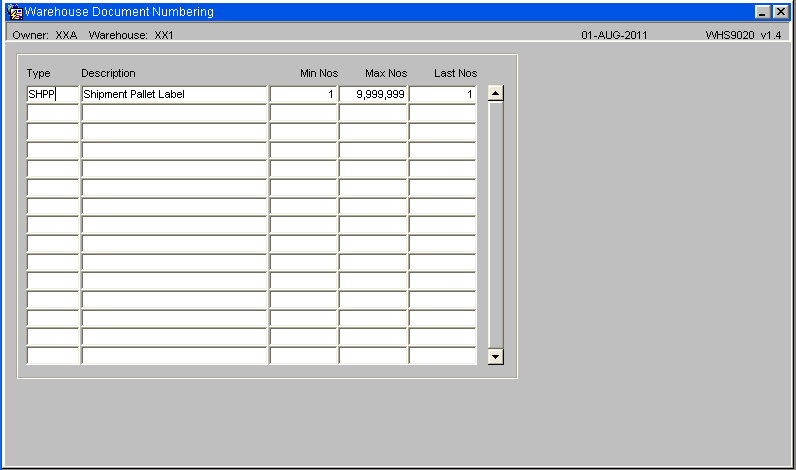Click the Description column header label
This screenshot has width=796, height=470.
(x=108, y=73)
